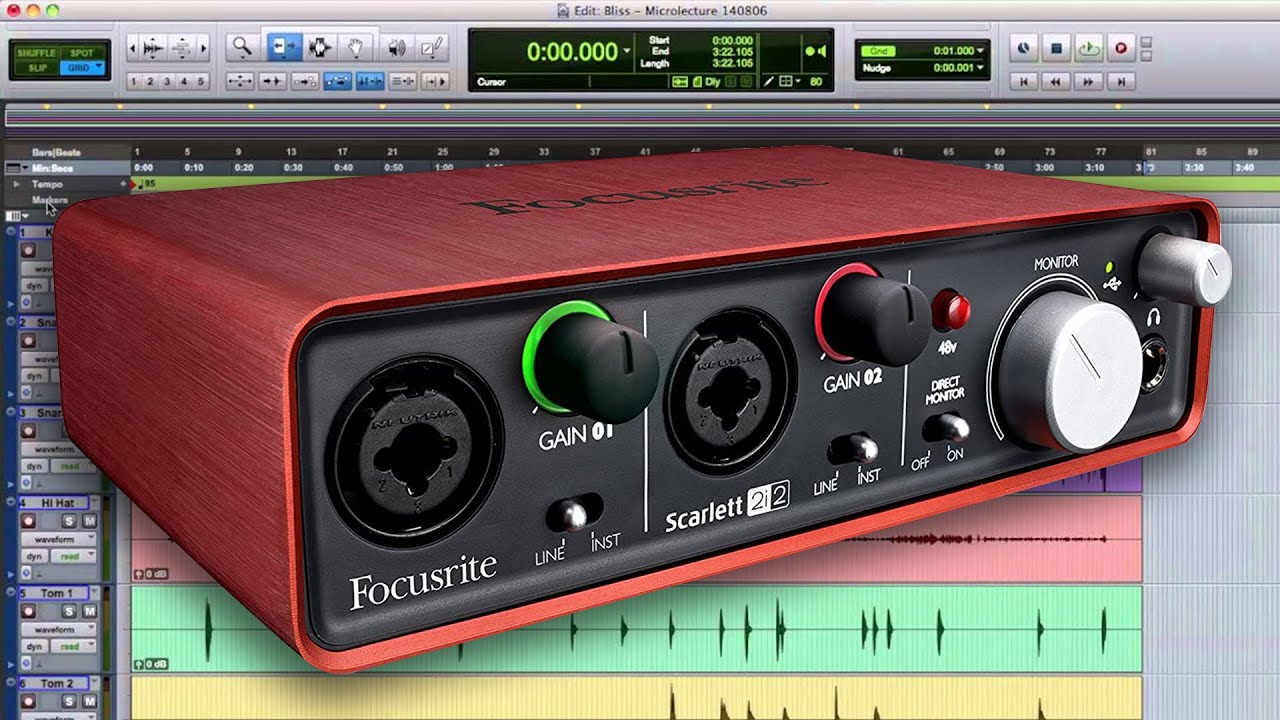Toggle Mirrored MIDI Editing button
Viewport: 1280px width, 720px height.
[x=305, y=81]
